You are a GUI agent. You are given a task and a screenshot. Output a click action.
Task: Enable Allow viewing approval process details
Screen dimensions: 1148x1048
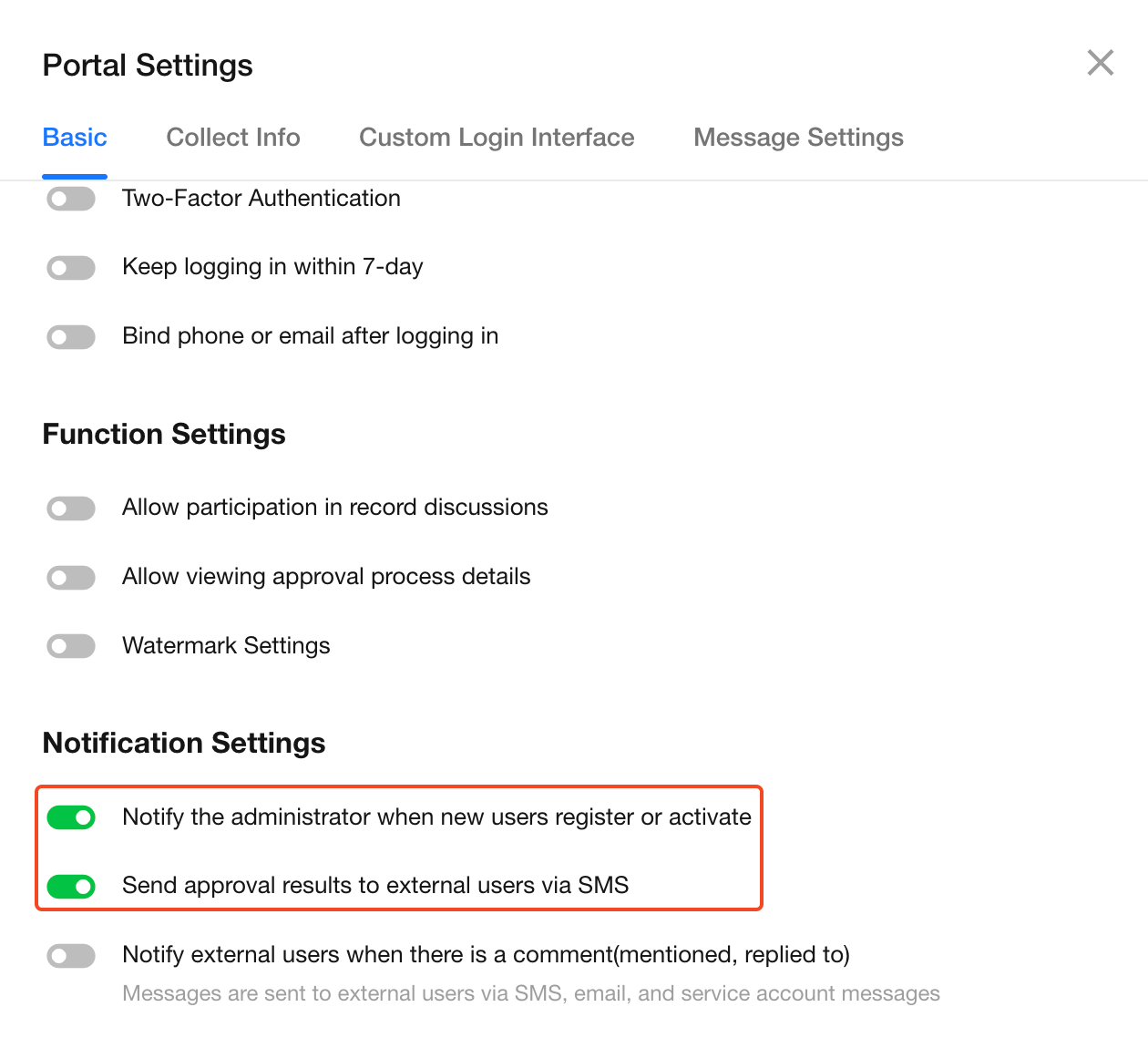point(71,578)
